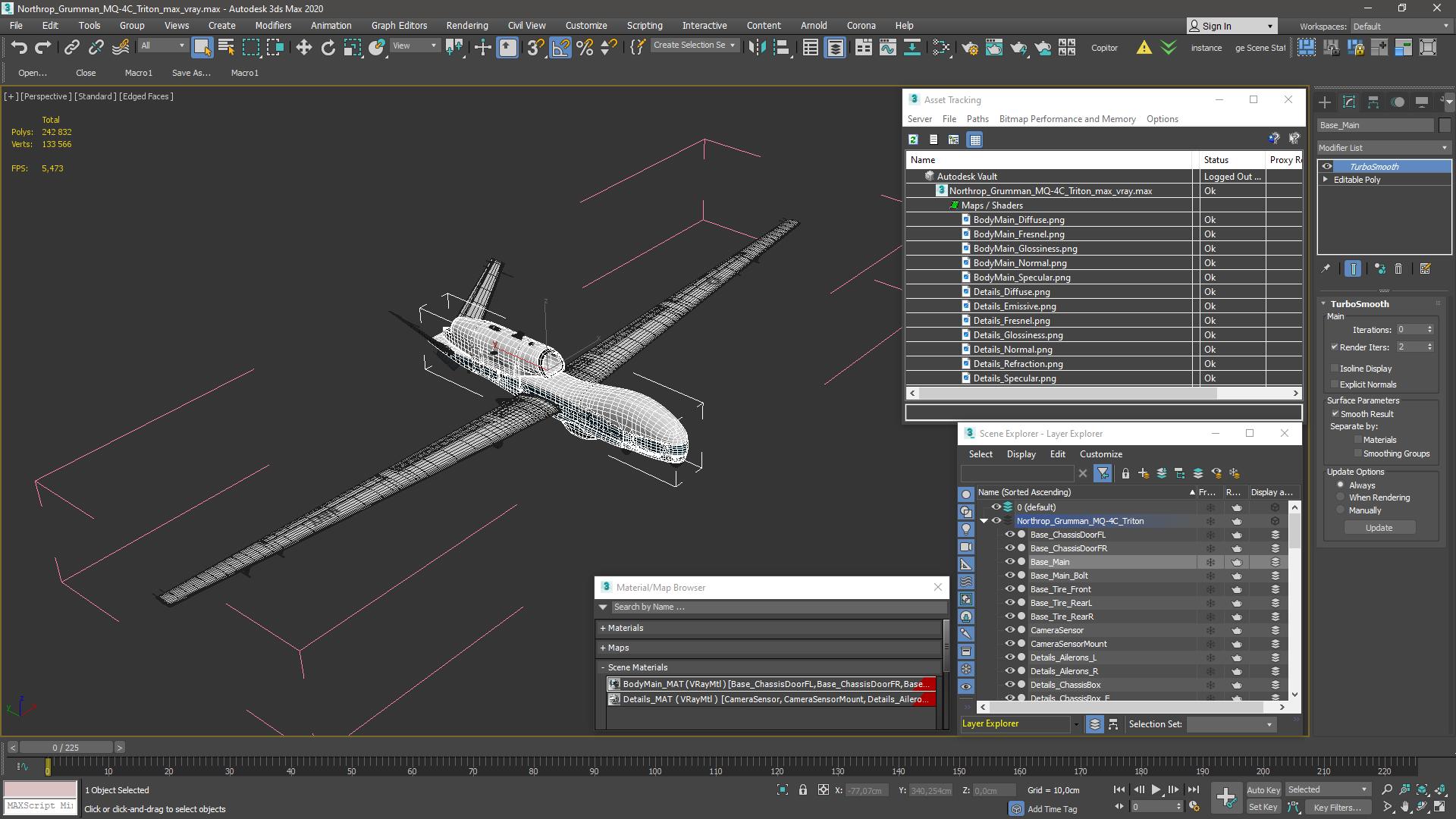1456x819 pixels.
Task: Open the Material Editor icon
Action: [x=941, y=48]
